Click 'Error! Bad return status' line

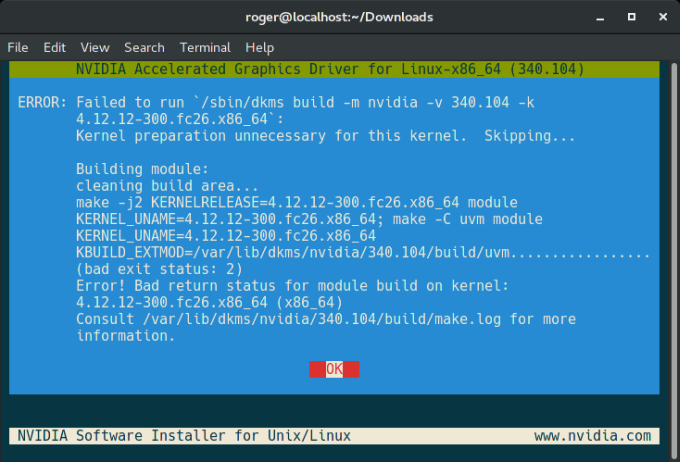(292, 286)
